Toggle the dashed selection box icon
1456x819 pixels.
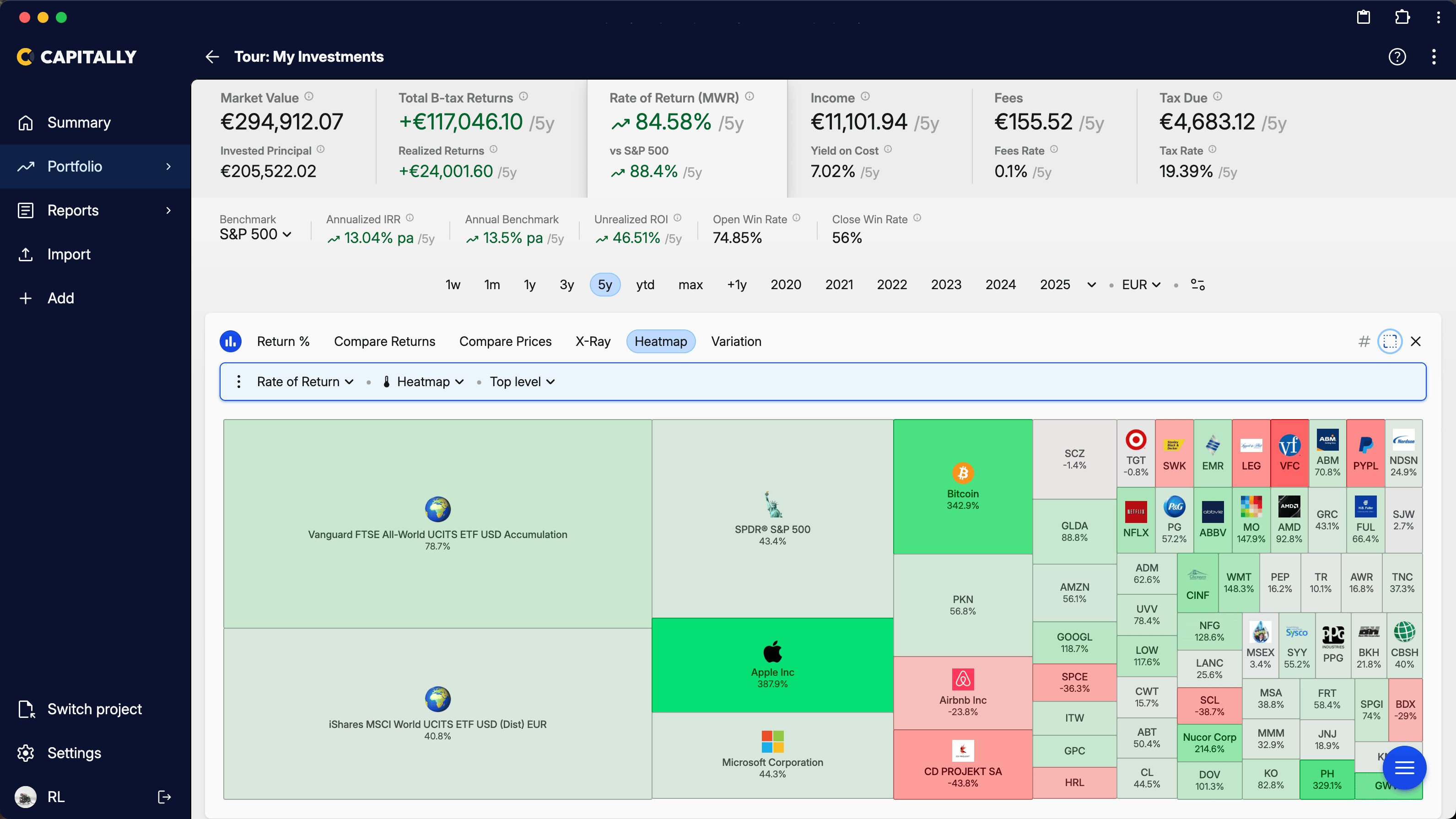[1390, 341]
